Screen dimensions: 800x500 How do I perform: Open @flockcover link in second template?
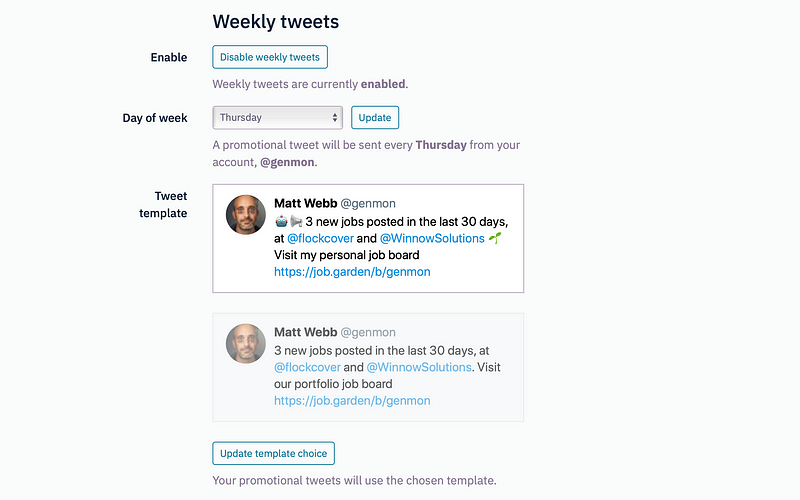coord(307,367)
